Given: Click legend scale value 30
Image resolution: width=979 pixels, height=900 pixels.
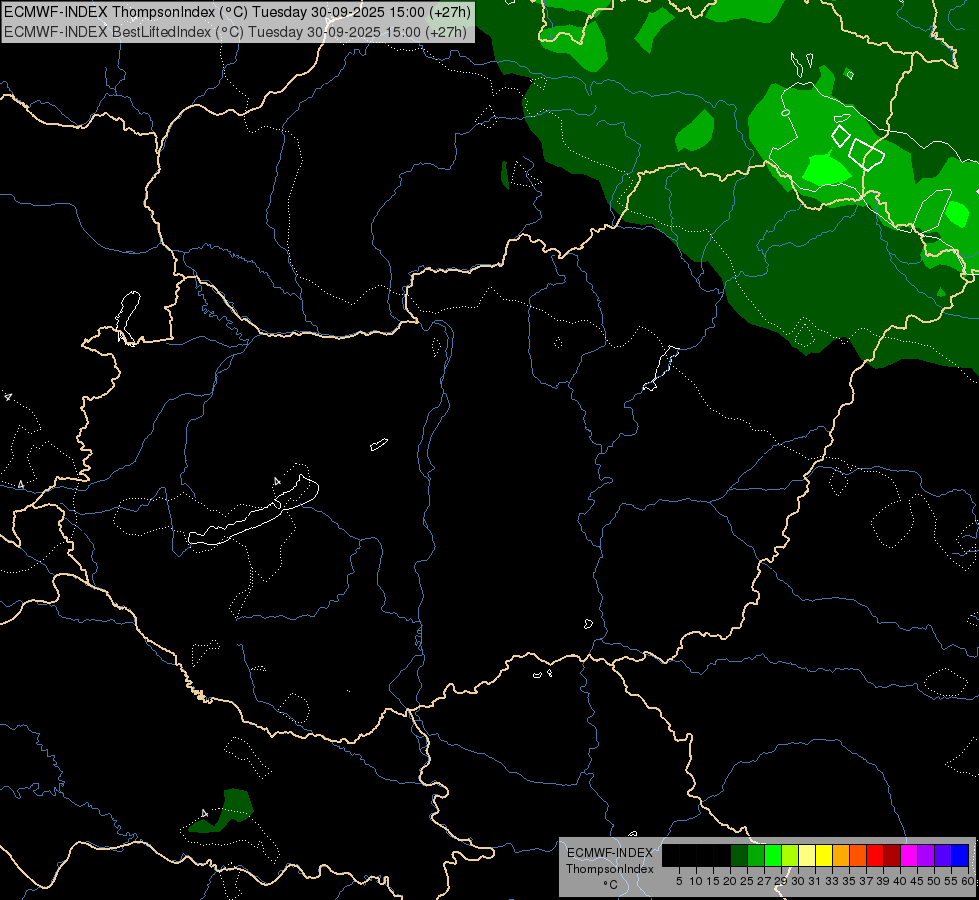Looking at the screenshot, I should pyautogui.click(x=799, y=881).
